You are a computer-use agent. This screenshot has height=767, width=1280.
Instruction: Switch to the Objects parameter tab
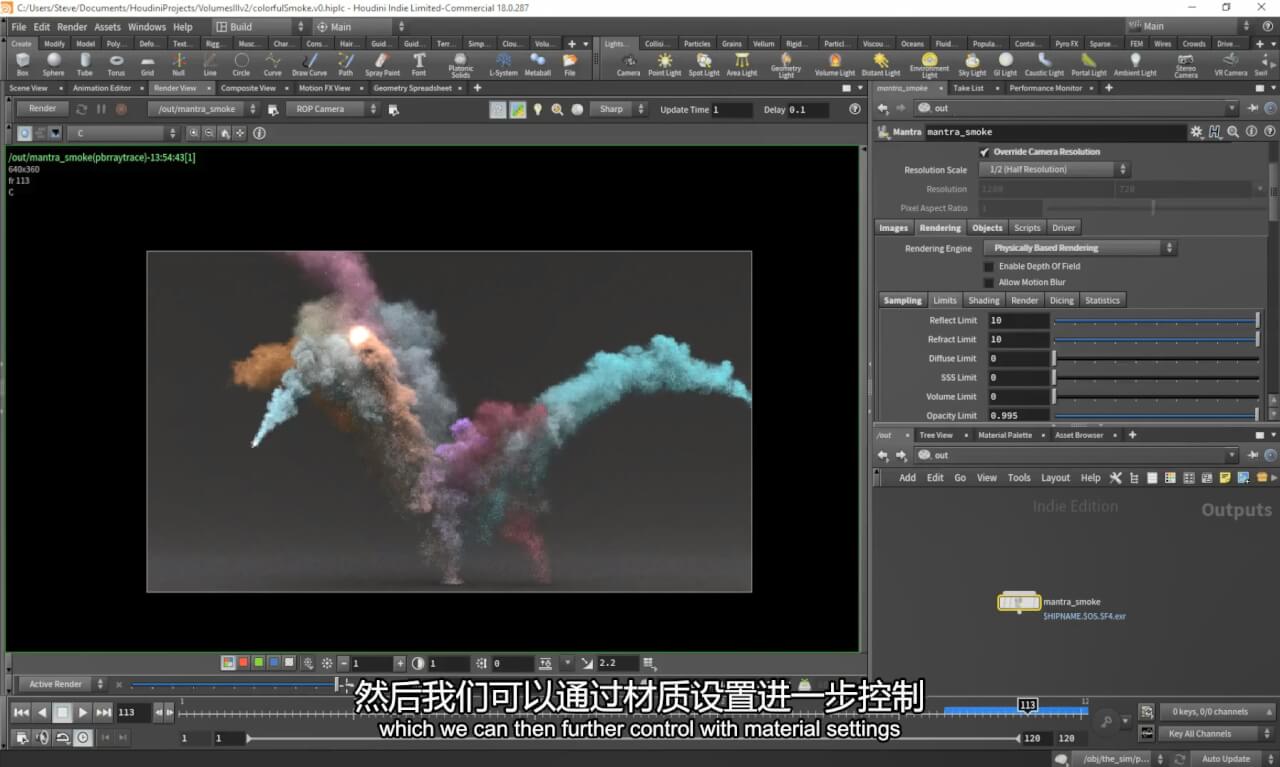[x=987, y=228]
